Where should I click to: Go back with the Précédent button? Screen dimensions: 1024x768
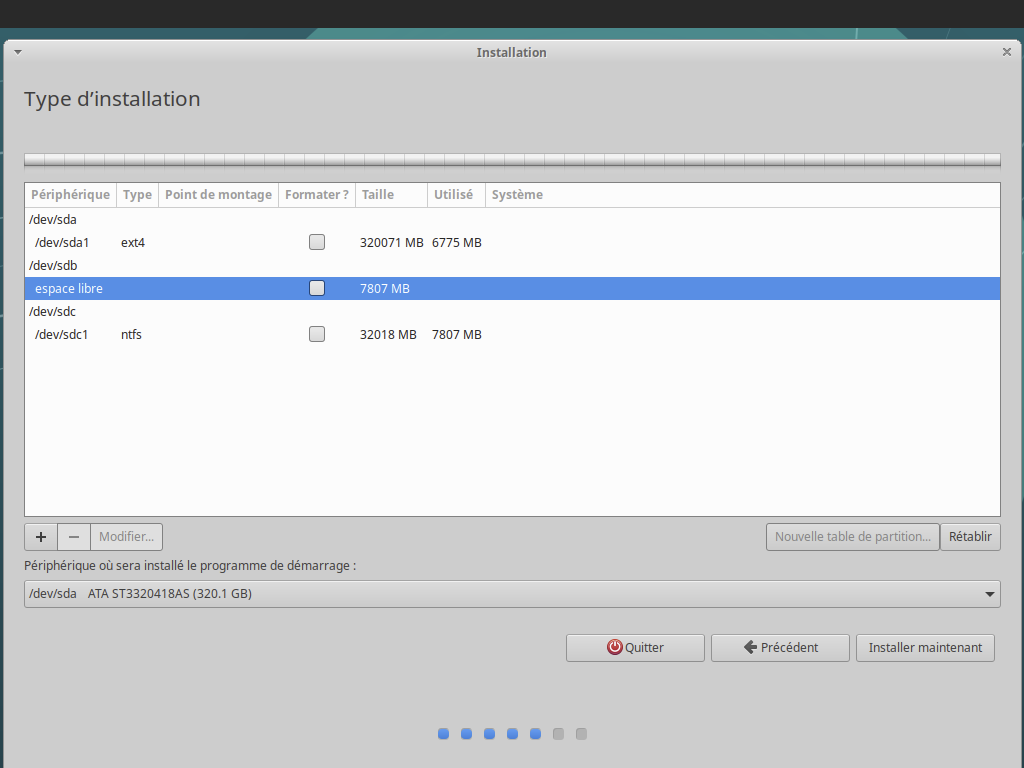pyautogui.click(x=780, y=648)
